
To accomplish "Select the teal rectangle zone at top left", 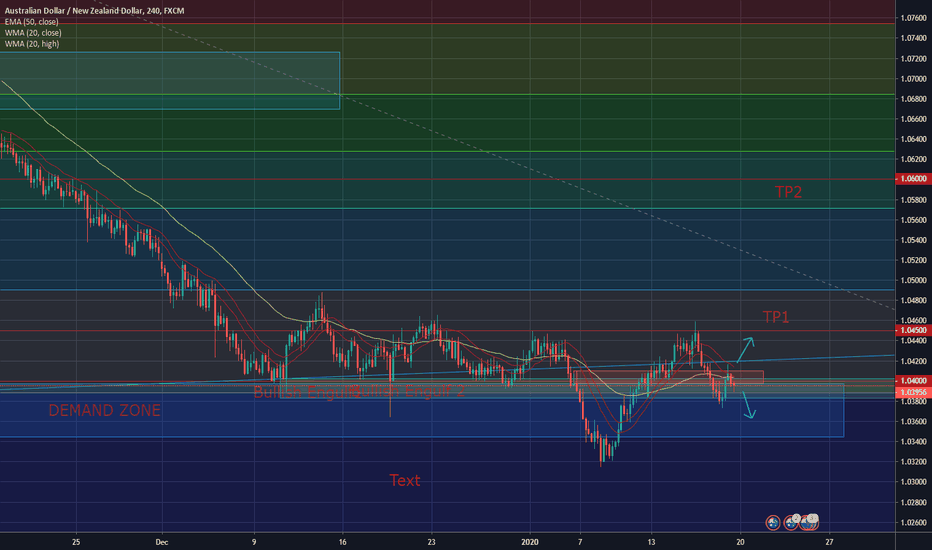I will [x=170, y=80].
